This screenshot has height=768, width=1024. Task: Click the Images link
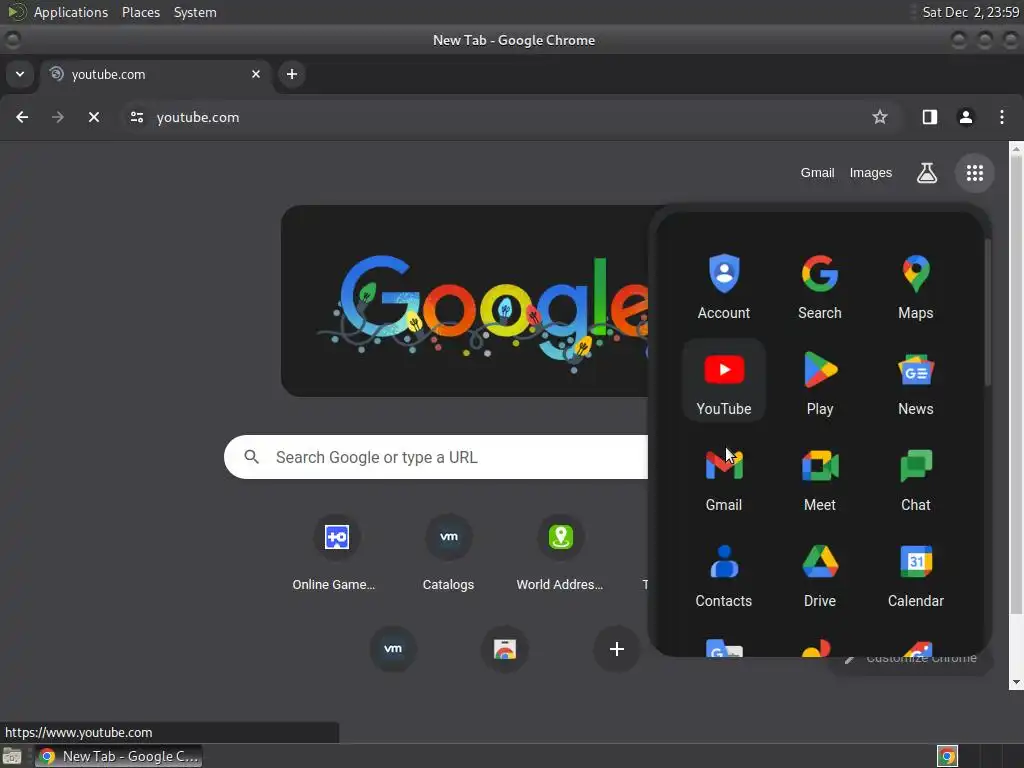tap(870, 172)
